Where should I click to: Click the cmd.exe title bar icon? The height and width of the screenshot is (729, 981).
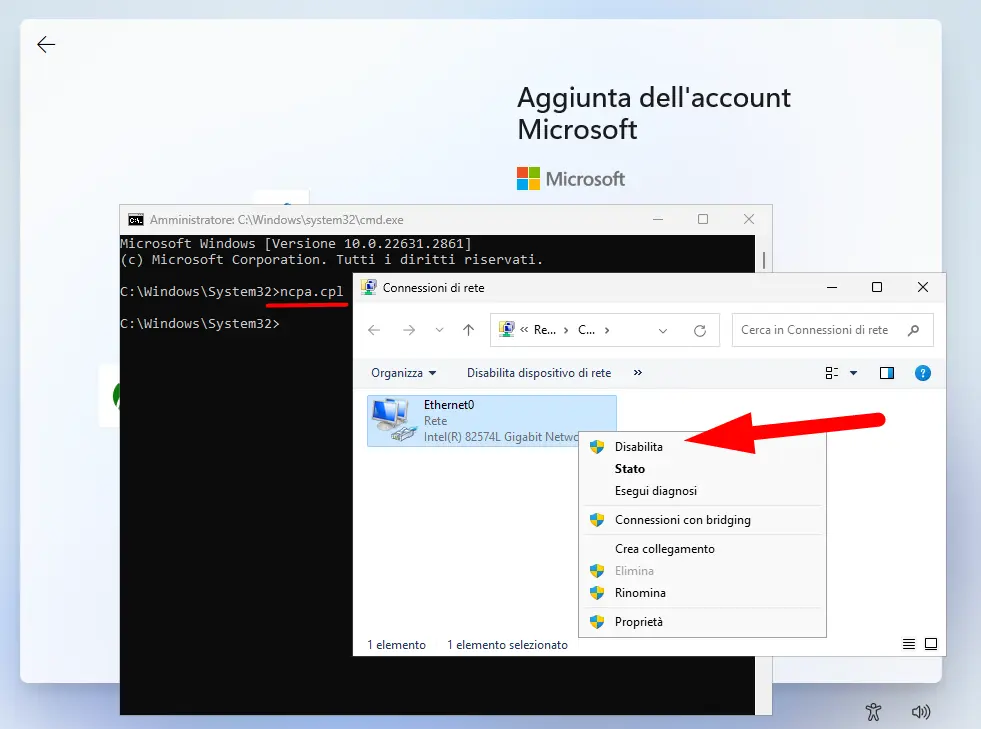tap(136, 220)
